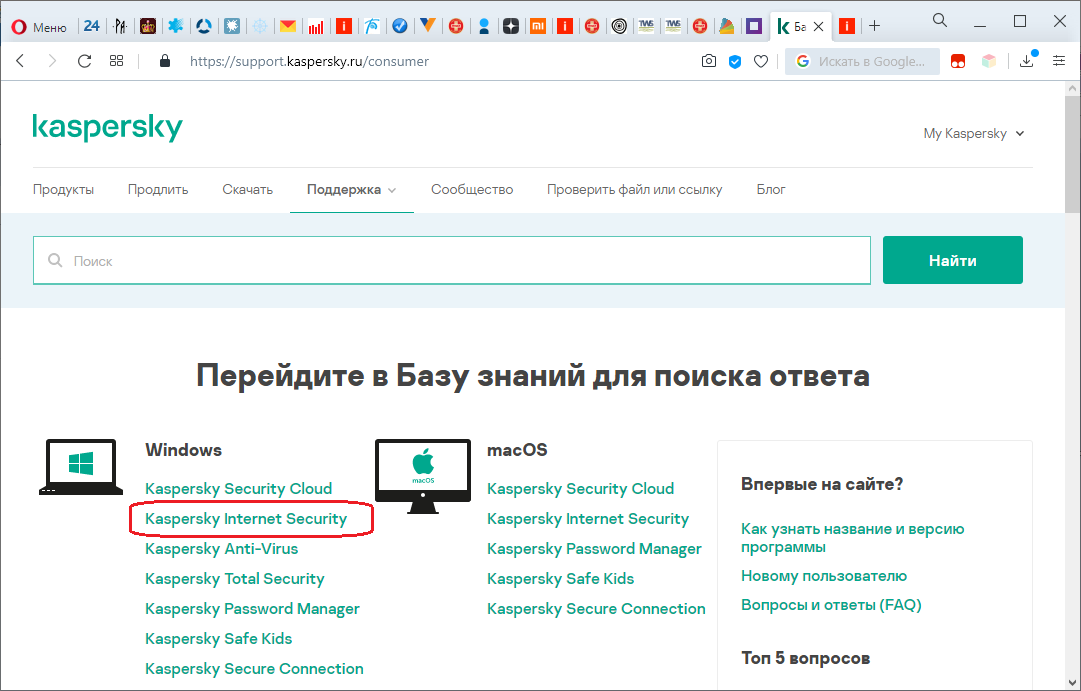Open Как узнать название и версию программы

coord(853,538)
